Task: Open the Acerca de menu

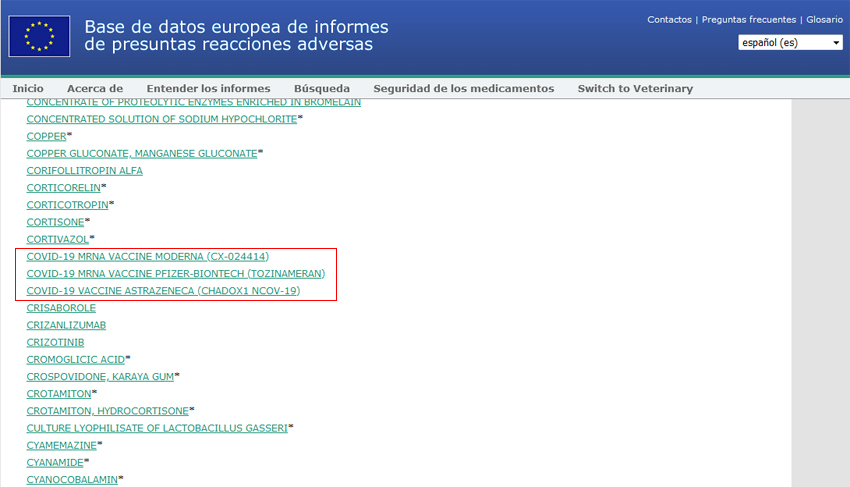Action: click(95, 88)
